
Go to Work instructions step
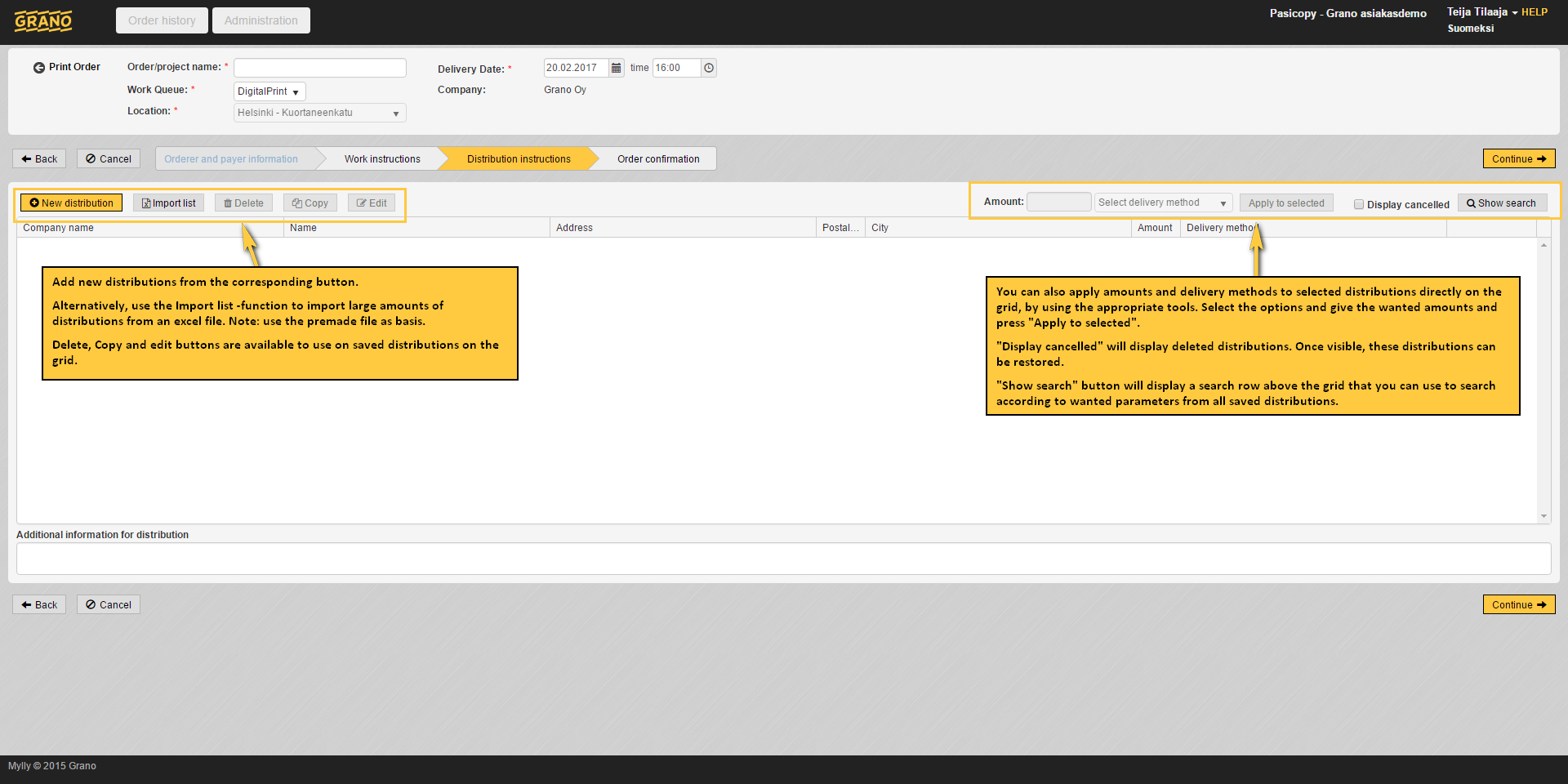pos(382,159)
